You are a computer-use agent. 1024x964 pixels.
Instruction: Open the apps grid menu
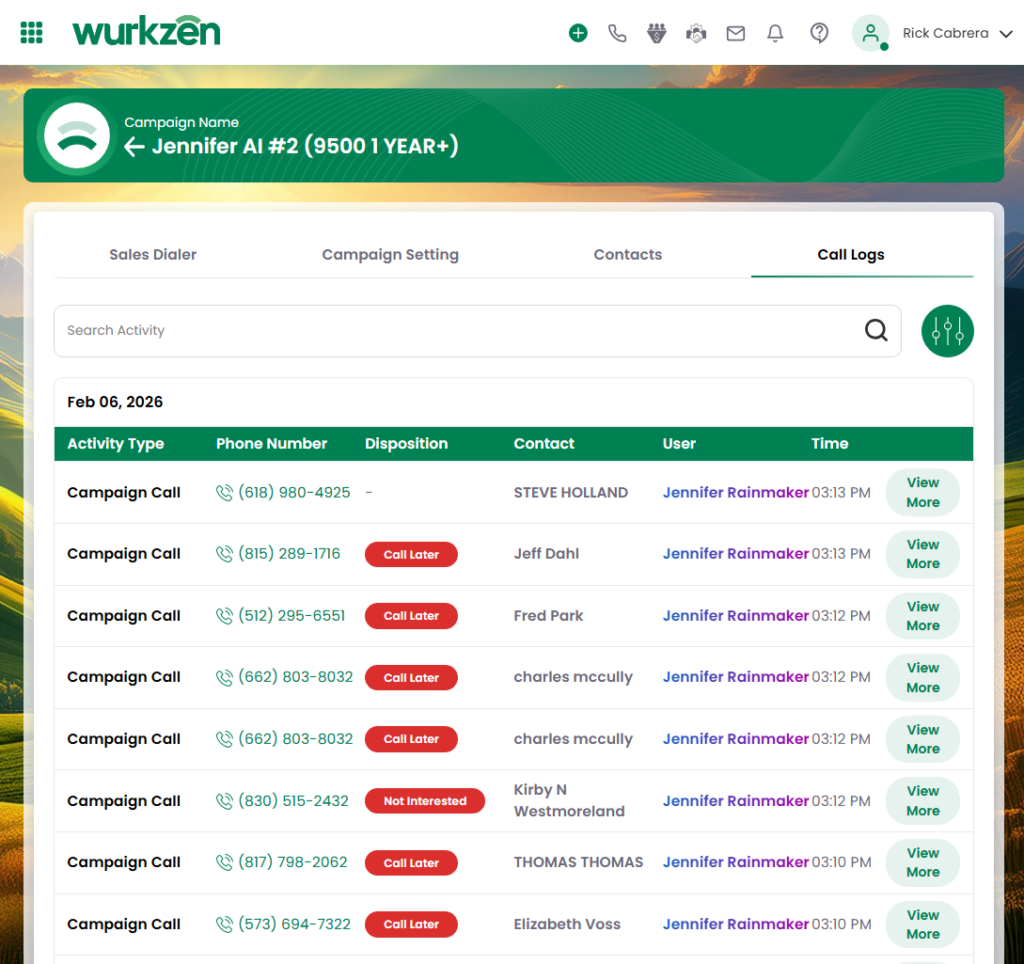(x=32, y=33)
